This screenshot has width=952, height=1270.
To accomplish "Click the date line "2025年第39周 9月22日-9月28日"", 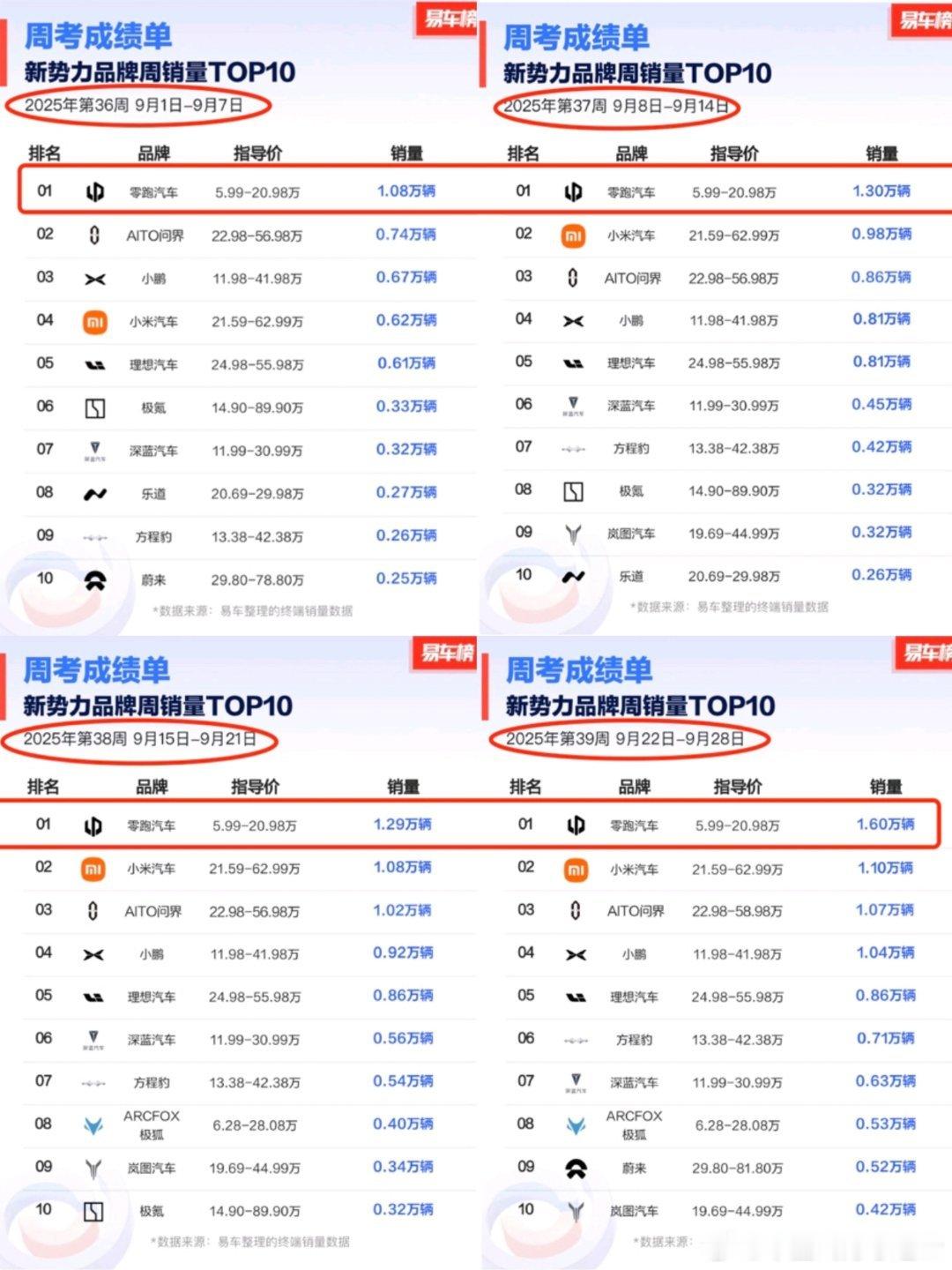I will (625, 739).
